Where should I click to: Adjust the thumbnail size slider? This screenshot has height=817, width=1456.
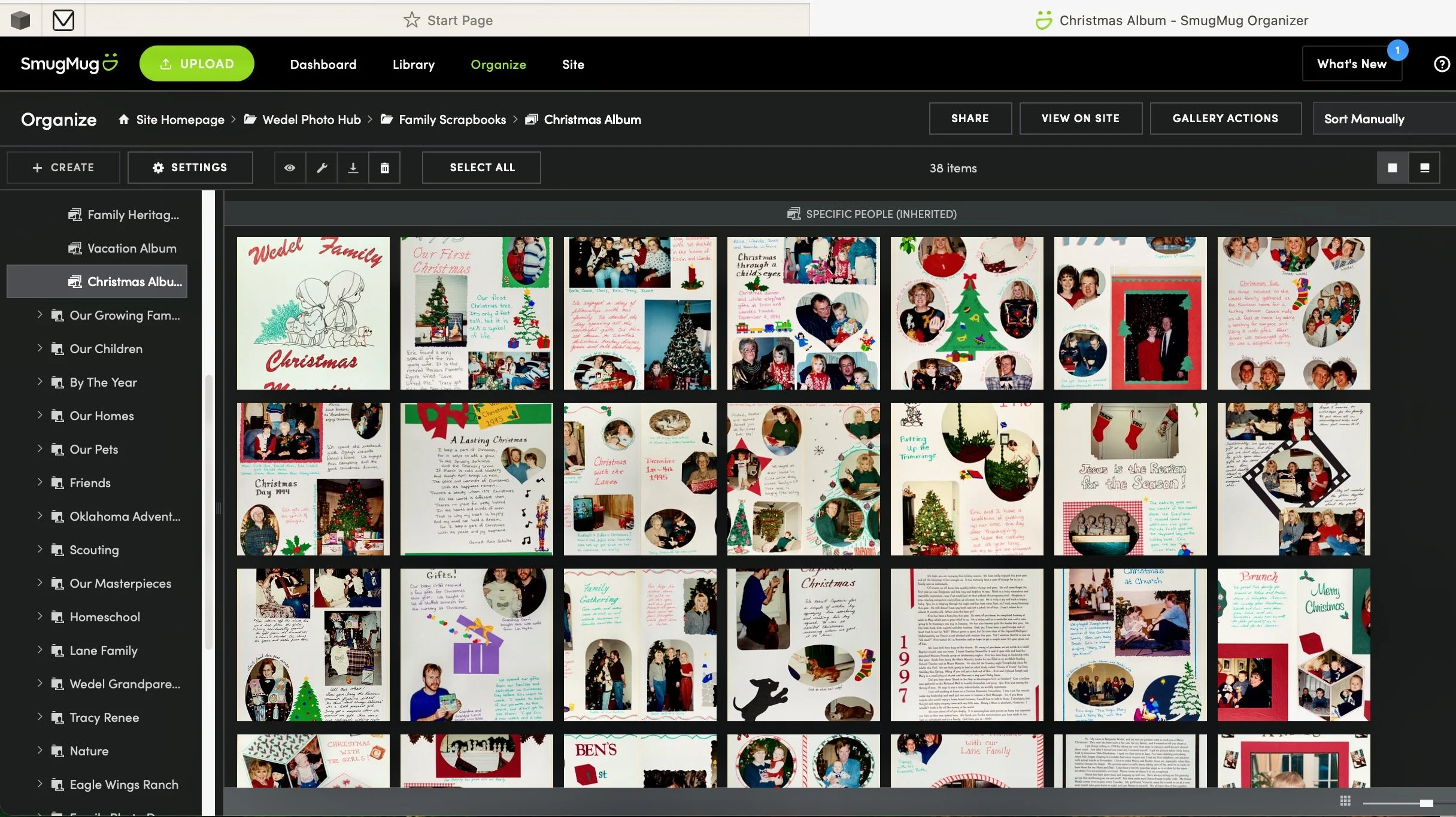point(1426,803)
